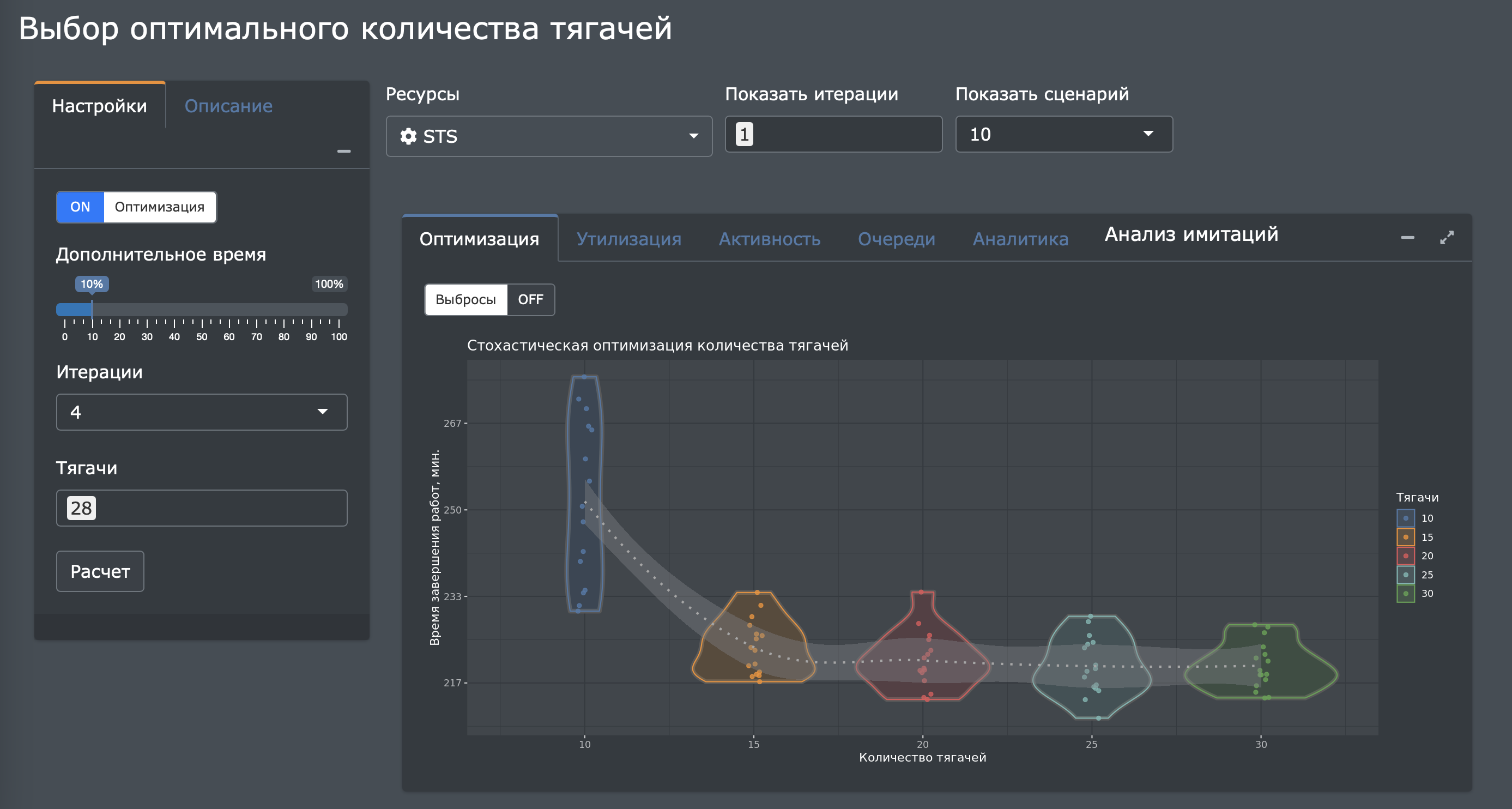
Task: Expand the analysis panel to fullscreen
Action: 1446,237
